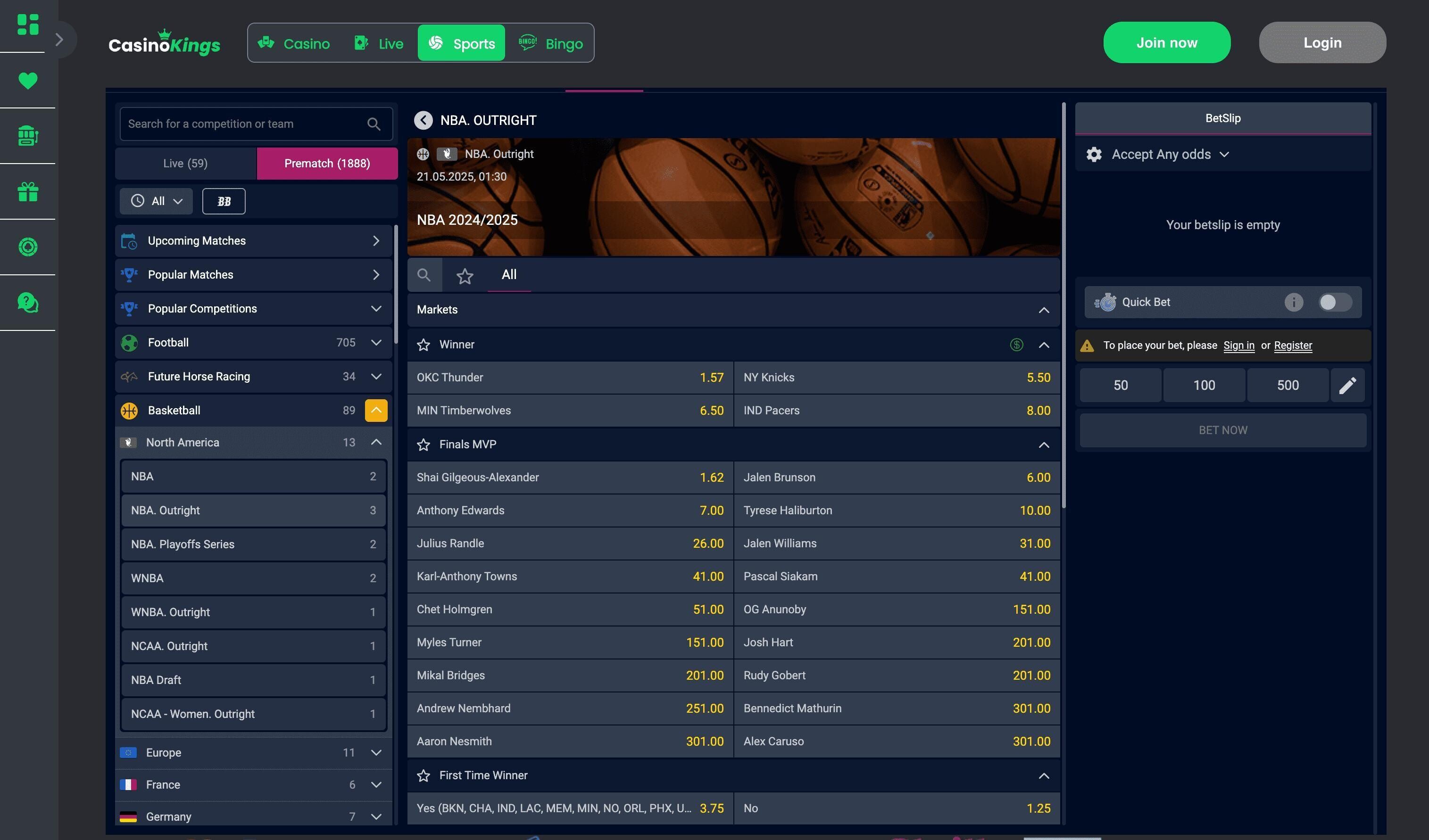The height and width of the screenshot is (840, 1429).
Task: Click the market search magnifier icon
Action: [424, 275]
